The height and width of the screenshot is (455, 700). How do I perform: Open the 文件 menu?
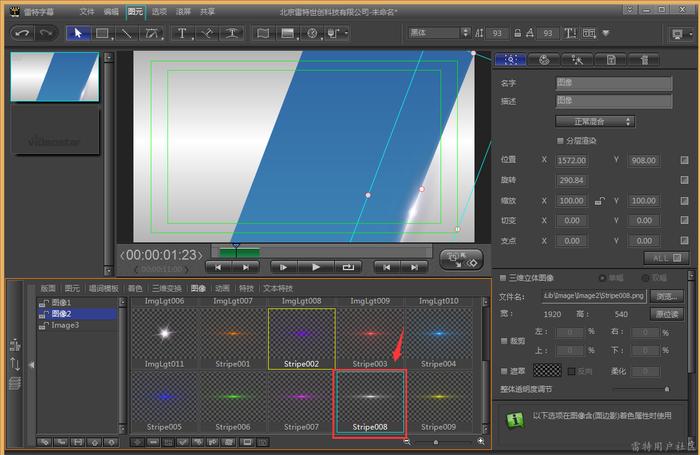[87, 12]
